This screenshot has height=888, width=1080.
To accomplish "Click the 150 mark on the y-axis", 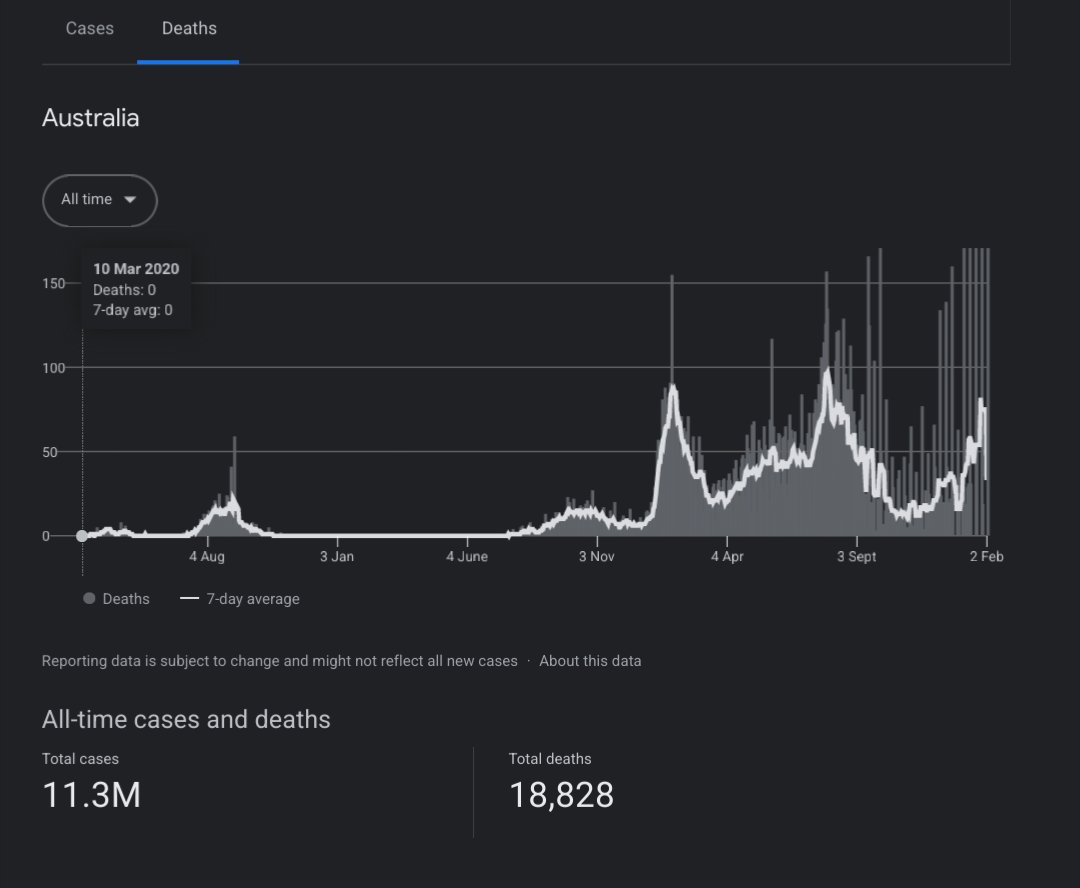I will point(55,284).
